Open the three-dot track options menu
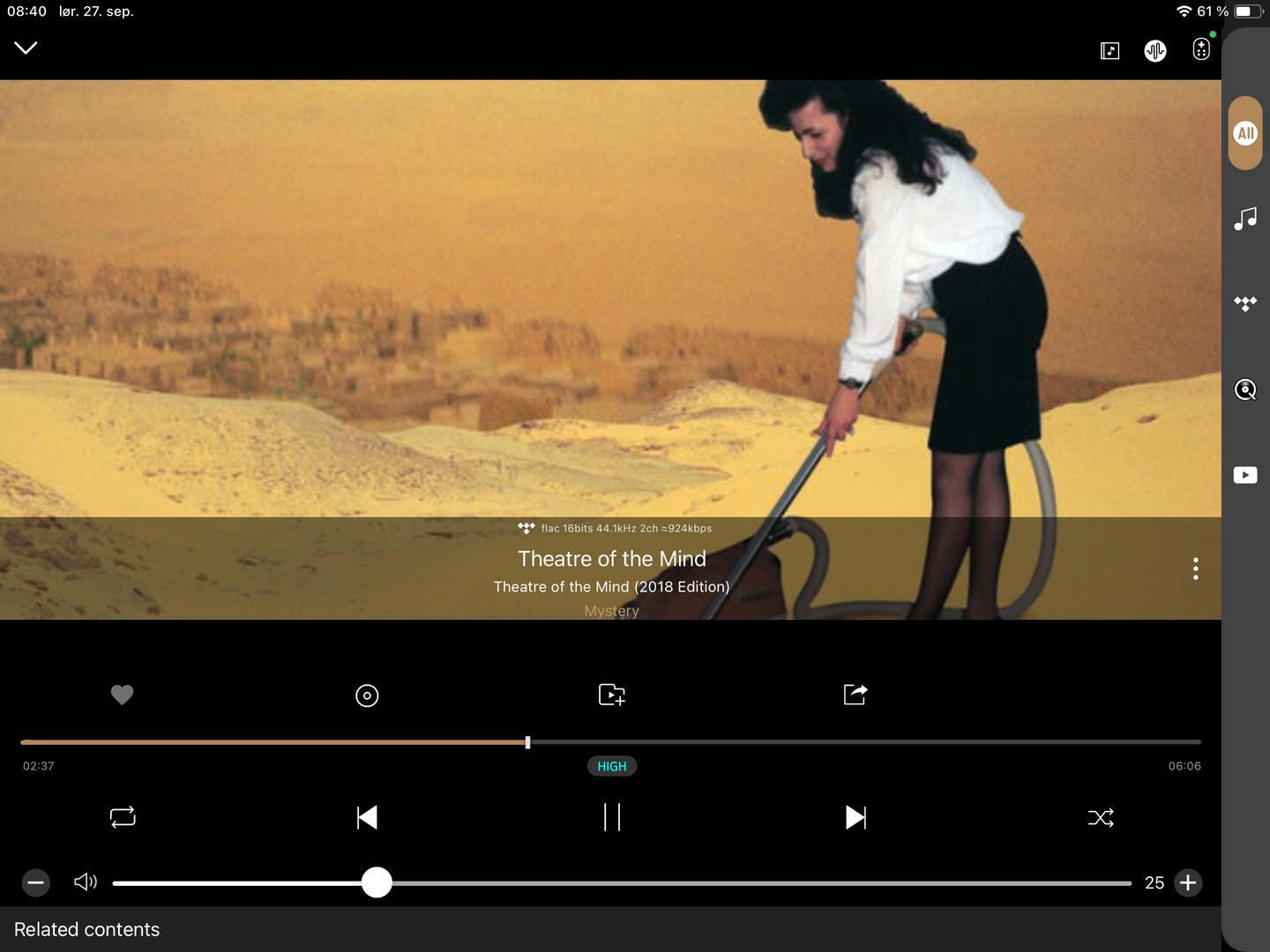Image resolution: width=1270 pixels, height=952 pixels. [x=1196, y=569]
